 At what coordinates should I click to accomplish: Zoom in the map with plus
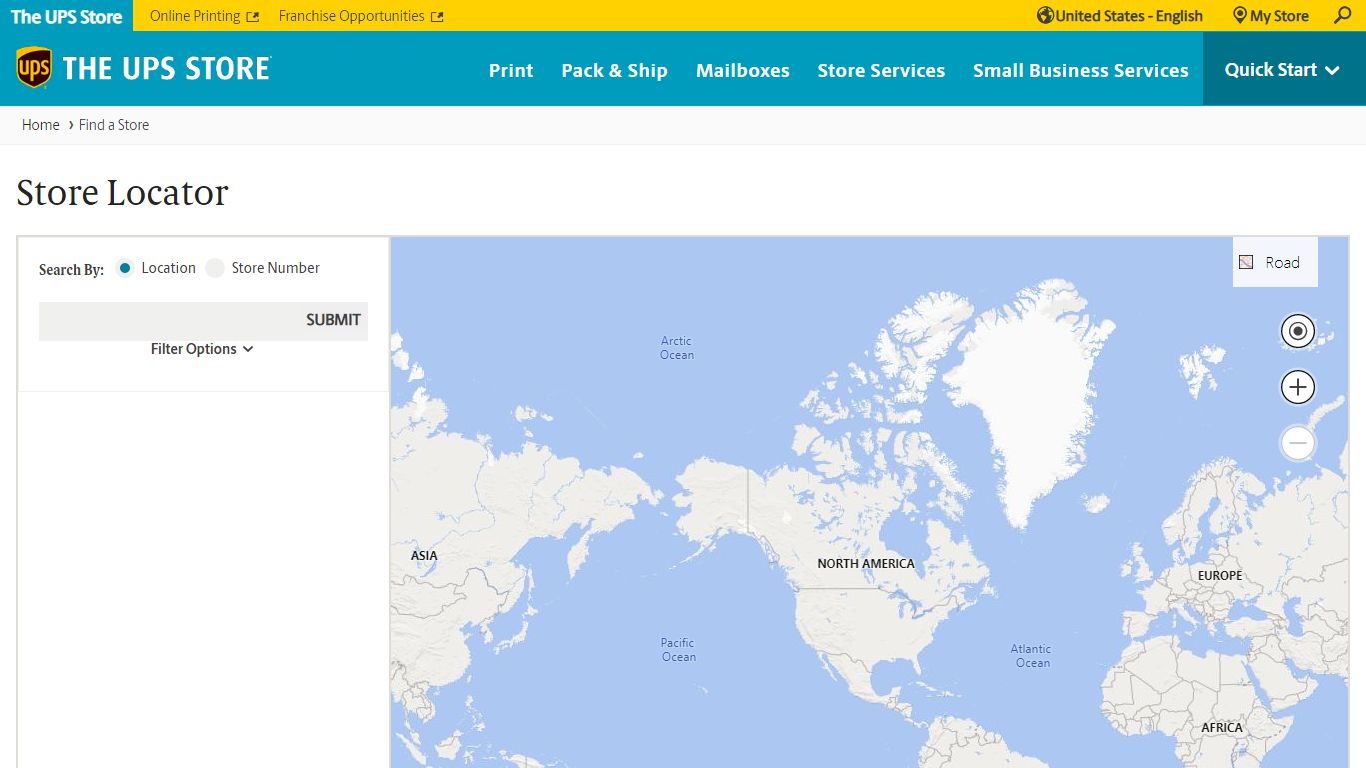pos(1298,387)
